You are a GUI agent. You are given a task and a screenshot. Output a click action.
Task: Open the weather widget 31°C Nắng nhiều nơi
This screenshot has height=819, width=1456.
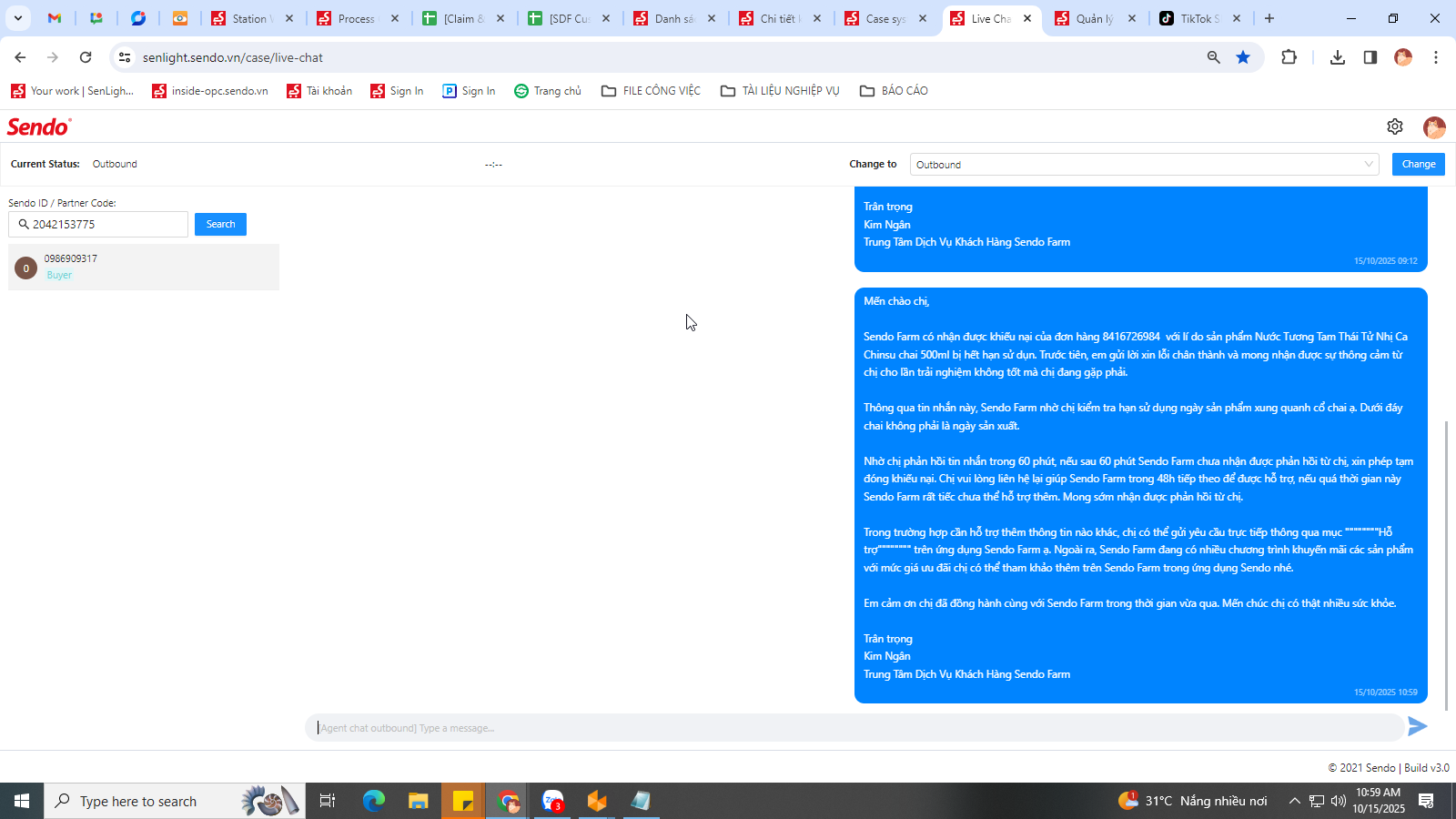coord(1193,801)
